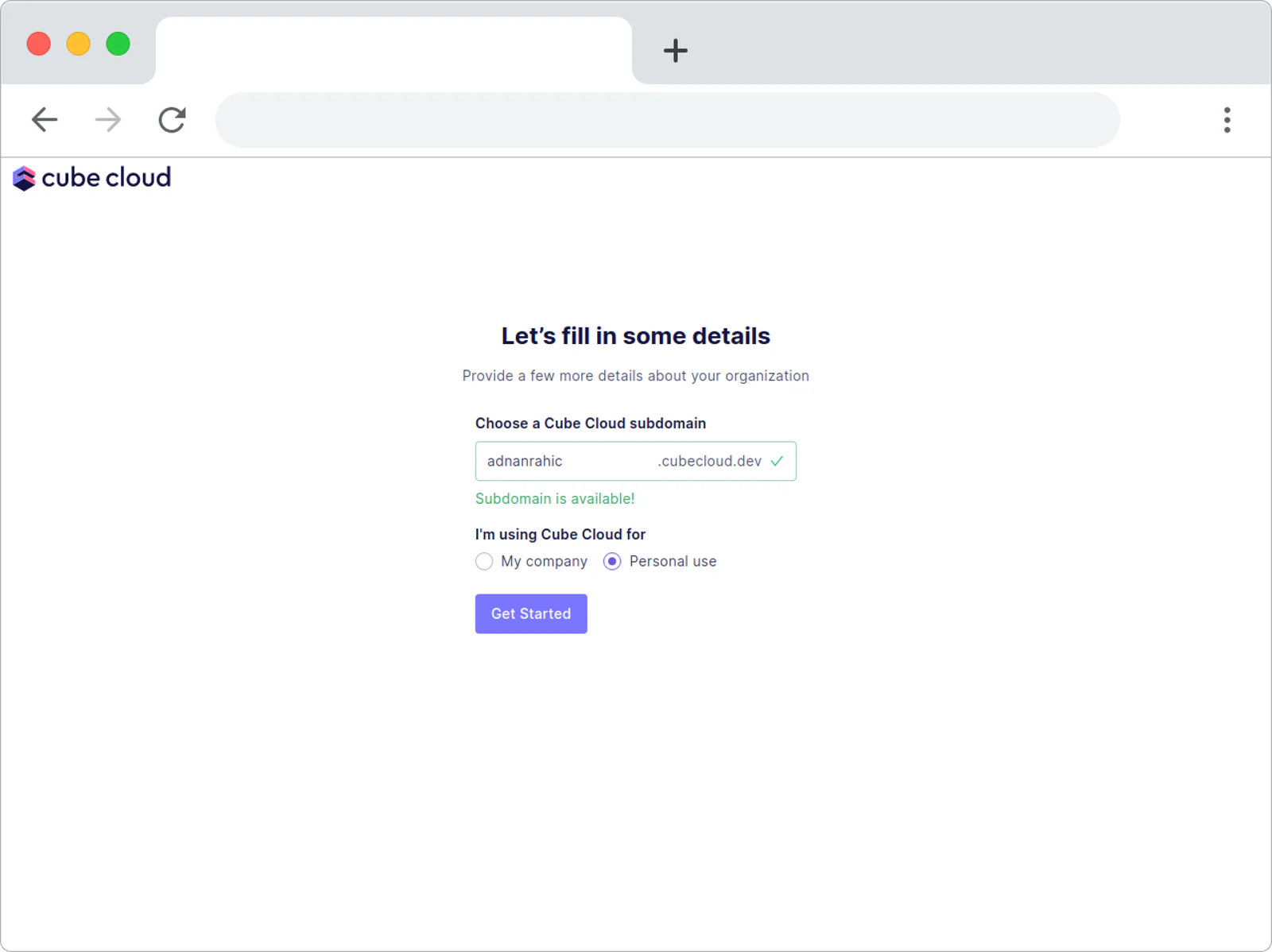Click the yellow minimize window button
1272x952 pixels.
[x=79, y=44]
